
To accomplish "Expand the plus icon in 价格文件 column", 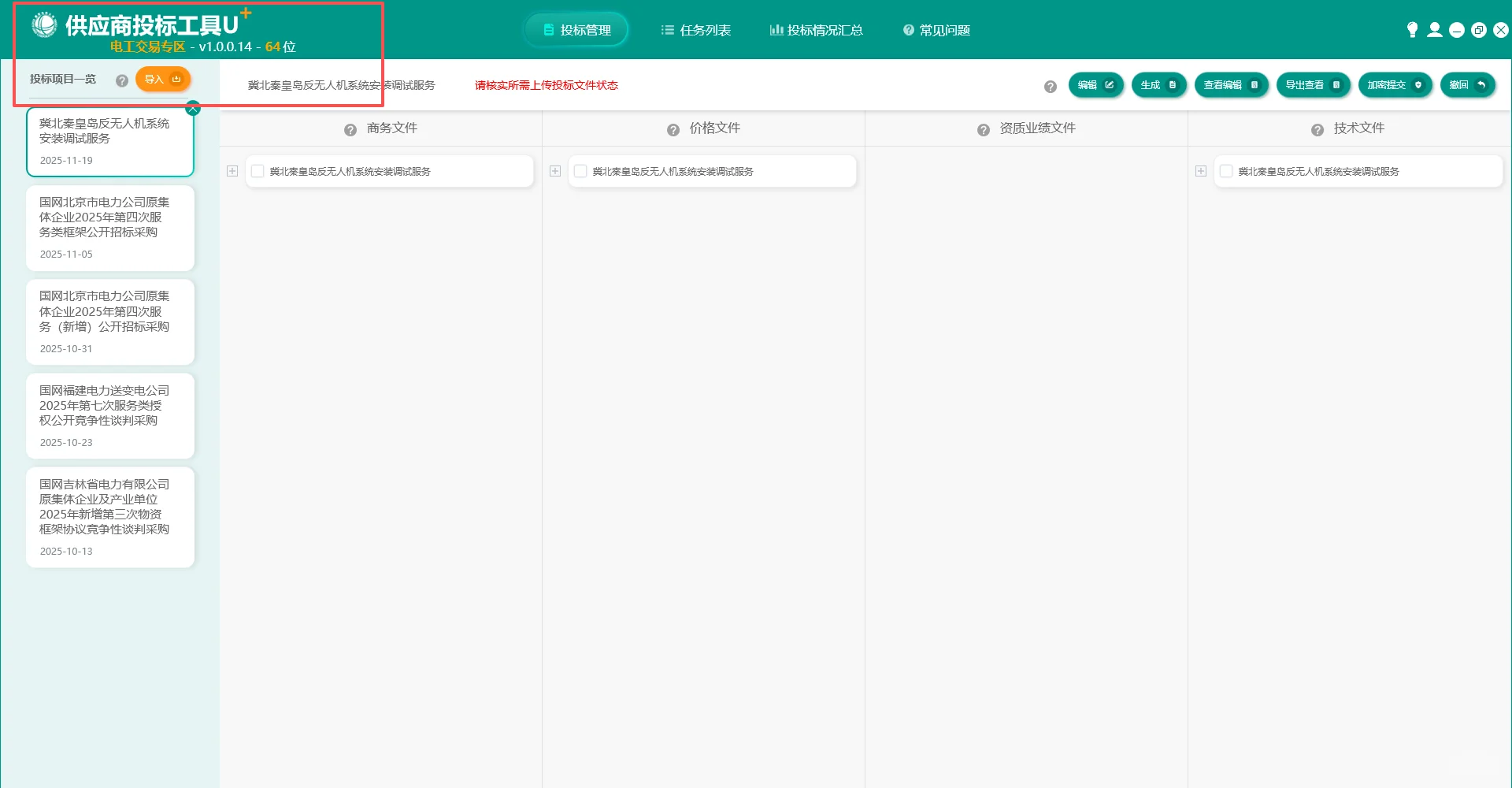I will (x=555, y=171).
